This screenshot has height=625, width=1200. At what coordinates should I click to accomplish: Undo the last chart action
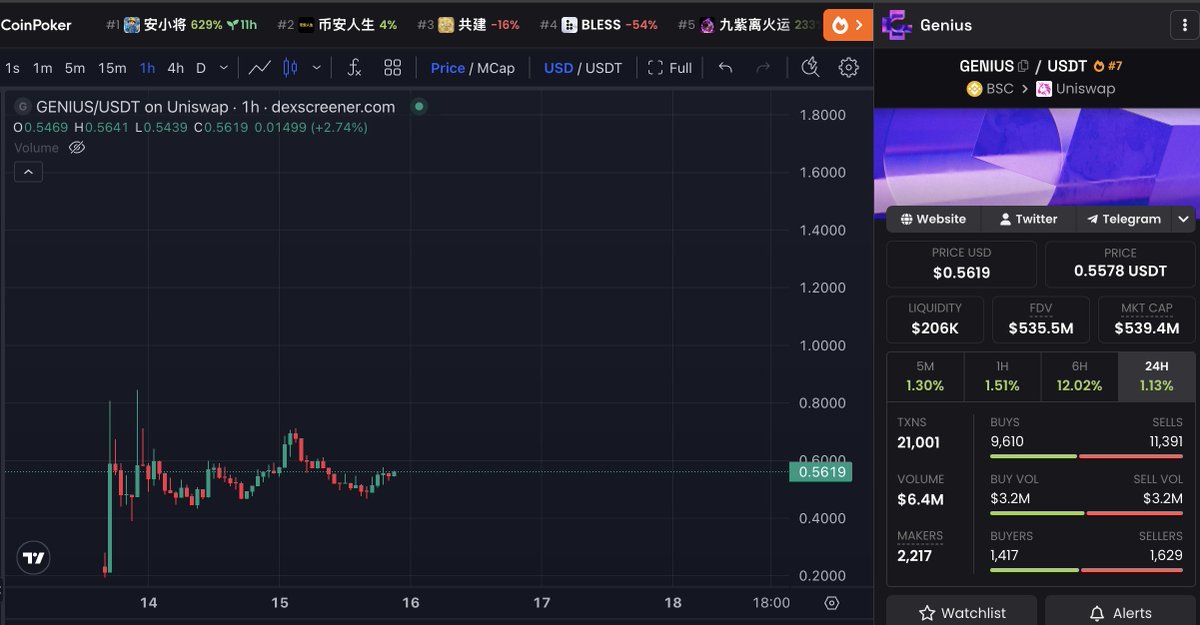coord(726,68)
